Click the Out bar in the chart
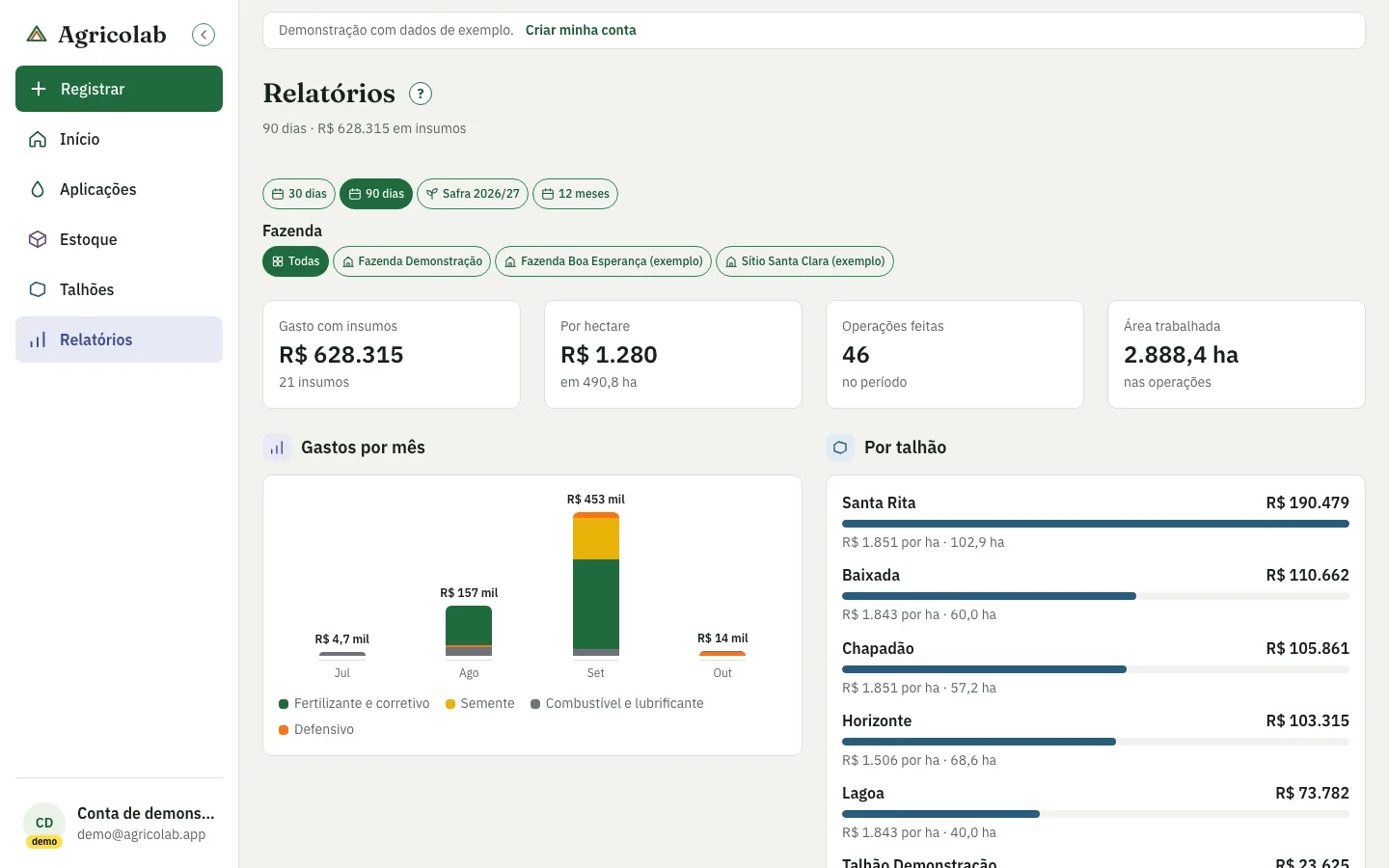Screen dimensions: 1389x868 [x=722, y=654]
